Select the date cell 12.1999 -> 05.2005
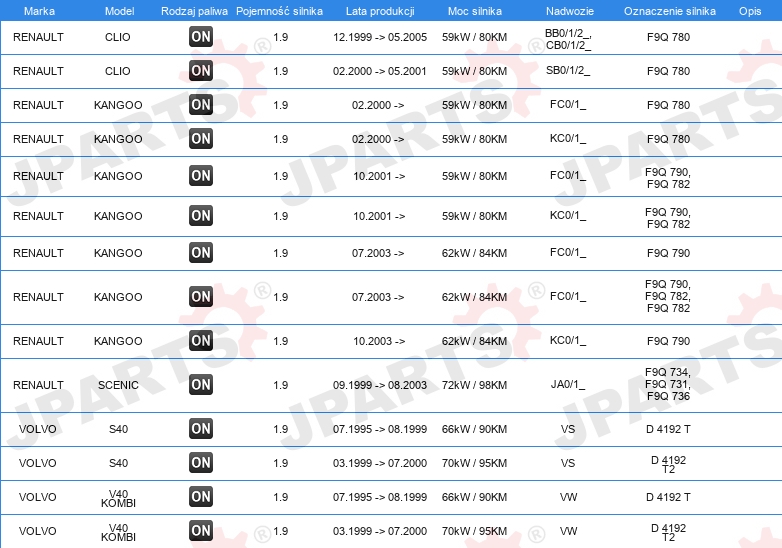The width and height of the screenshot is (782, 548). (x=380, y=37)
